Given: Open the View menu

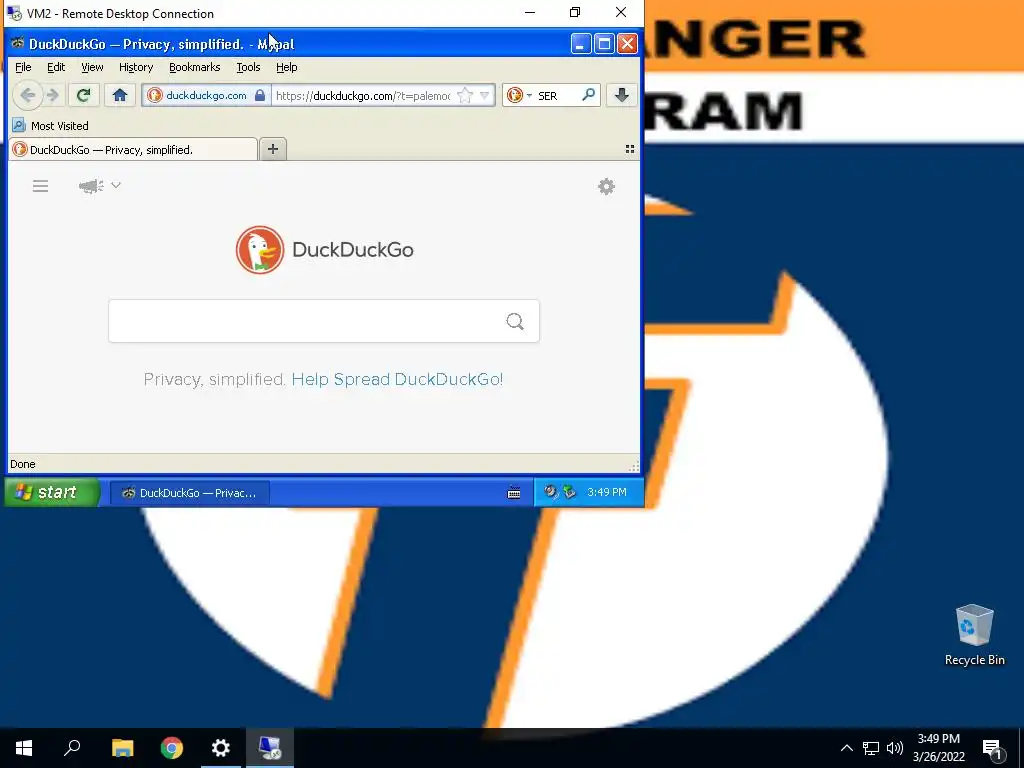Looking at the screenshot, I should (92, 67).
